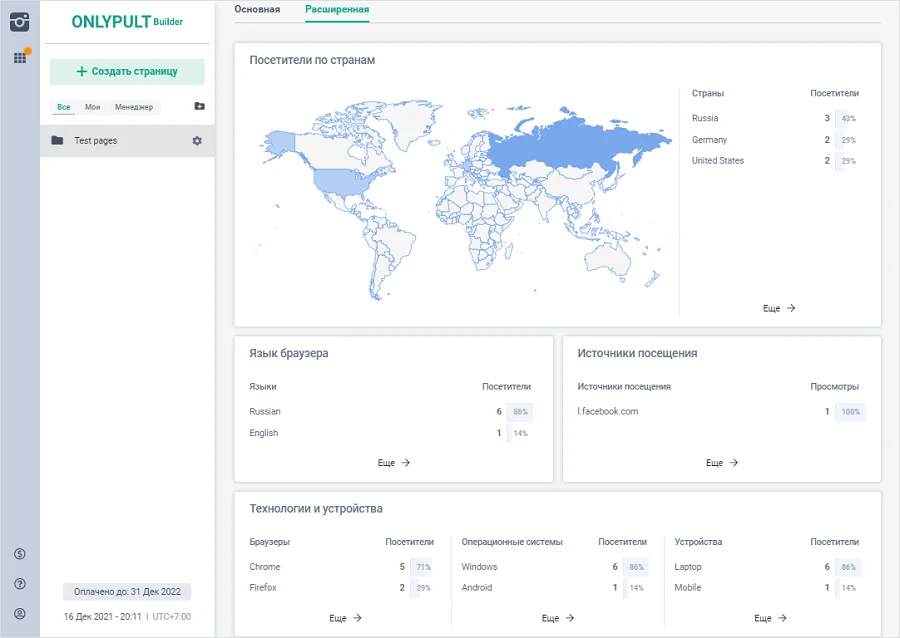Open Test pages folder settings gear
This screenshot has width=900, height=638.
pyautogui.click(x=197, y=141)
